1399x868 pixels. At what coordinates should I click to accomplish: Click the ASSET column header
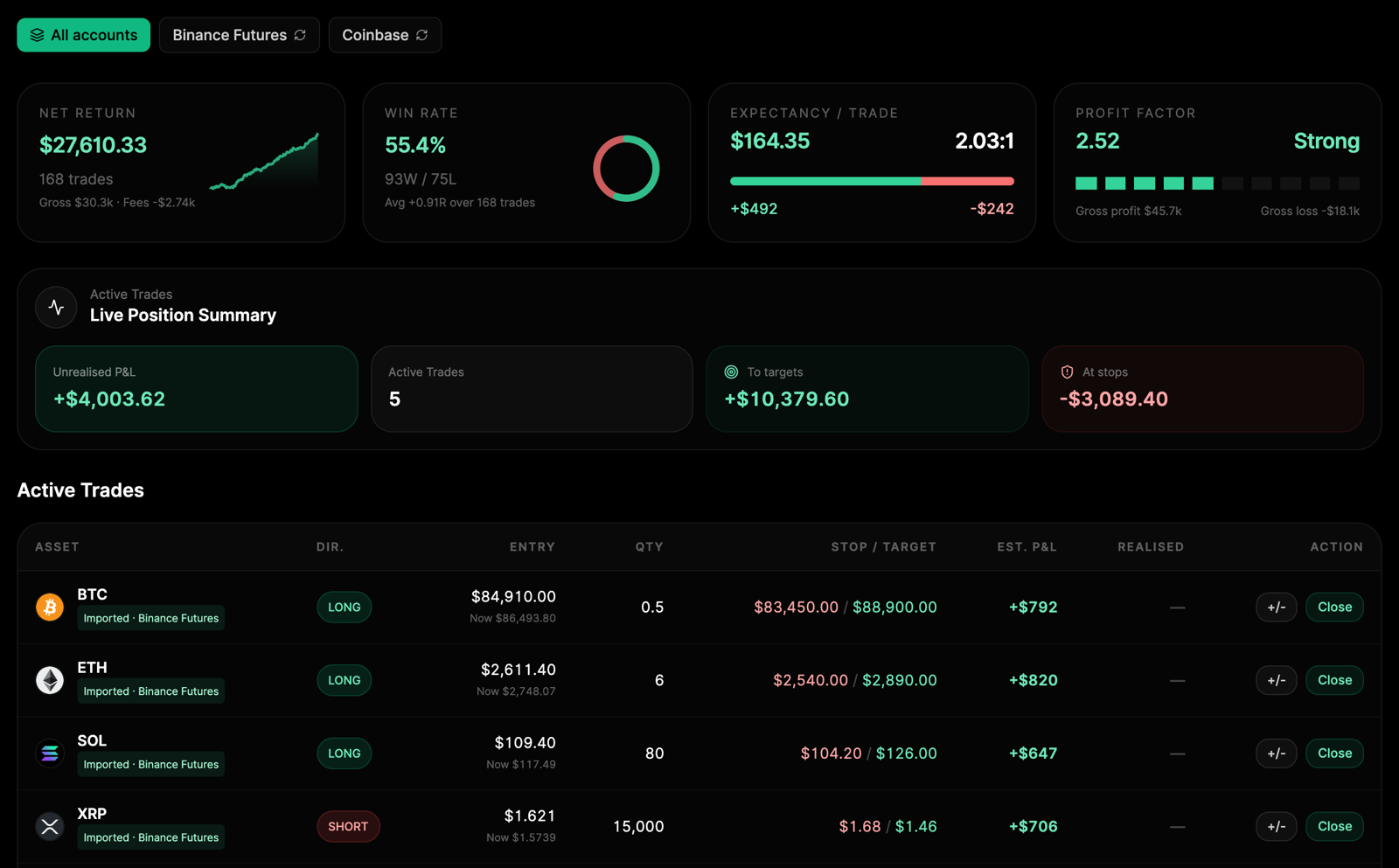point(57,546)
